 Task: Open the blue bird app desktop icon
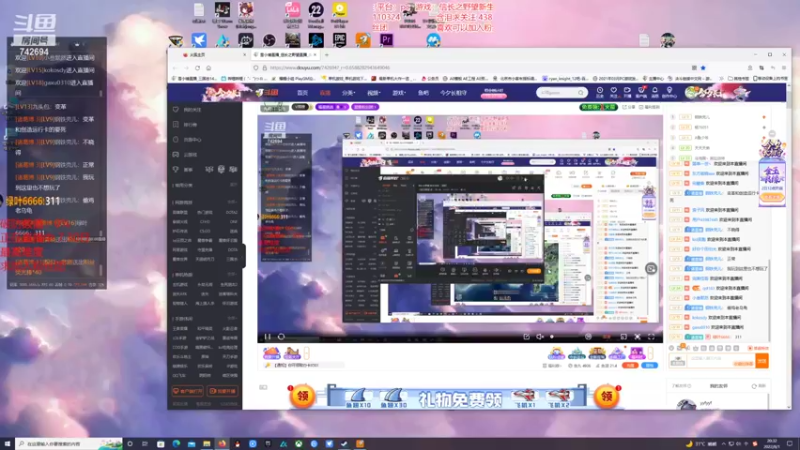pos(199,40)
